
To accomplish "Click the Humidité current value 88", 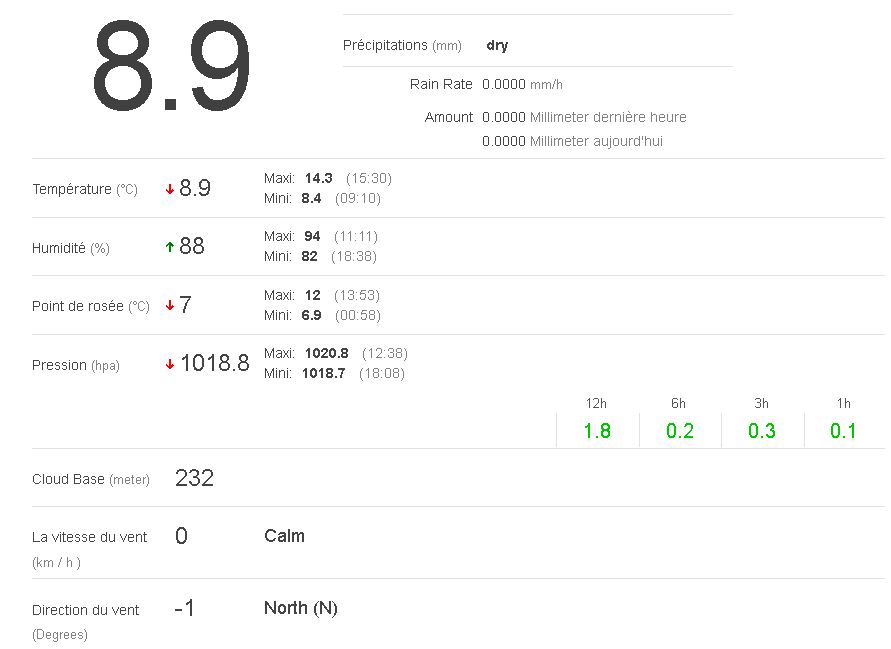I will pos(192,247).
